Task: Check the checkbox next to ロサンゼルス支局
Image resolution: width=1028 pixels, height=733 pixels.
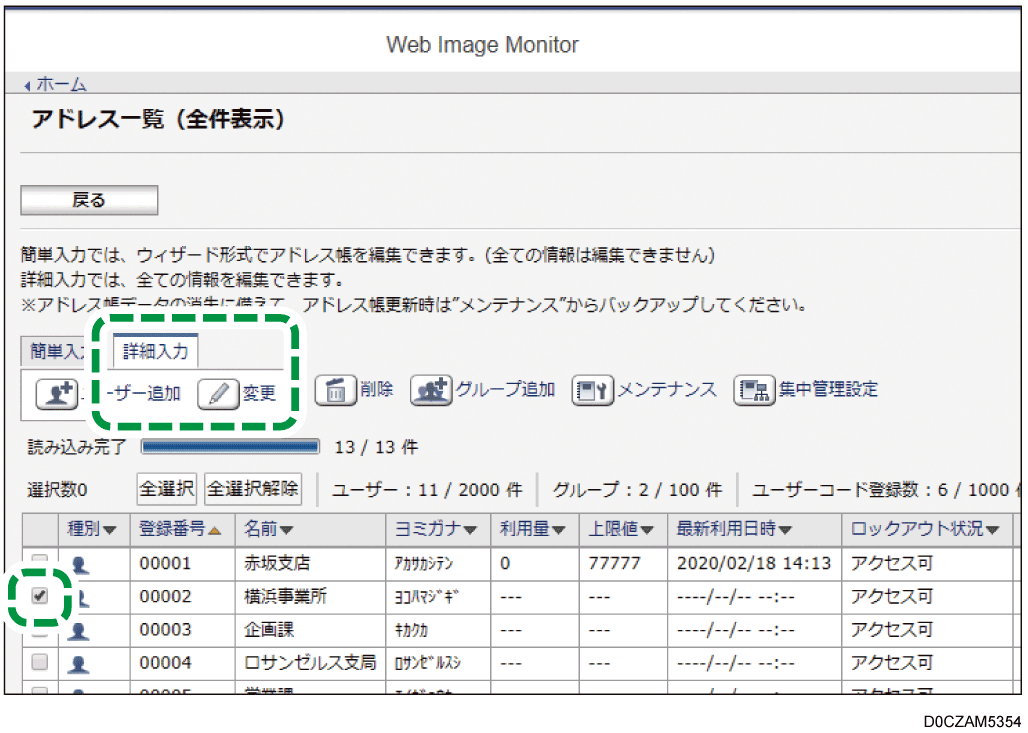Action: coord(38,662)
